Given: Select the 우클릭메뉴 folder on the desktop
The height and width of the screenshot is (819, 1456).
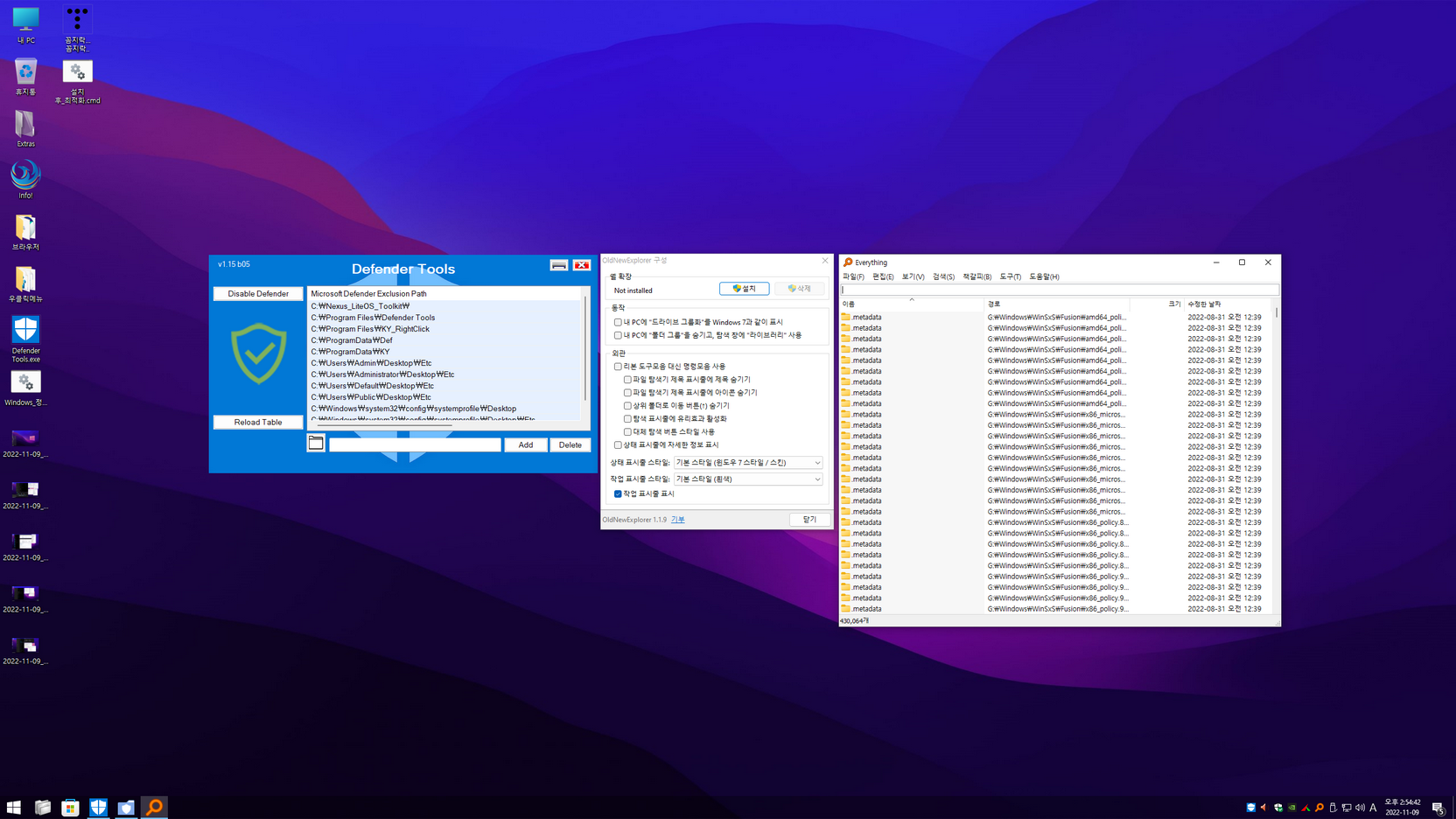Looking at the screenshot, I should [x=25, y=283].
